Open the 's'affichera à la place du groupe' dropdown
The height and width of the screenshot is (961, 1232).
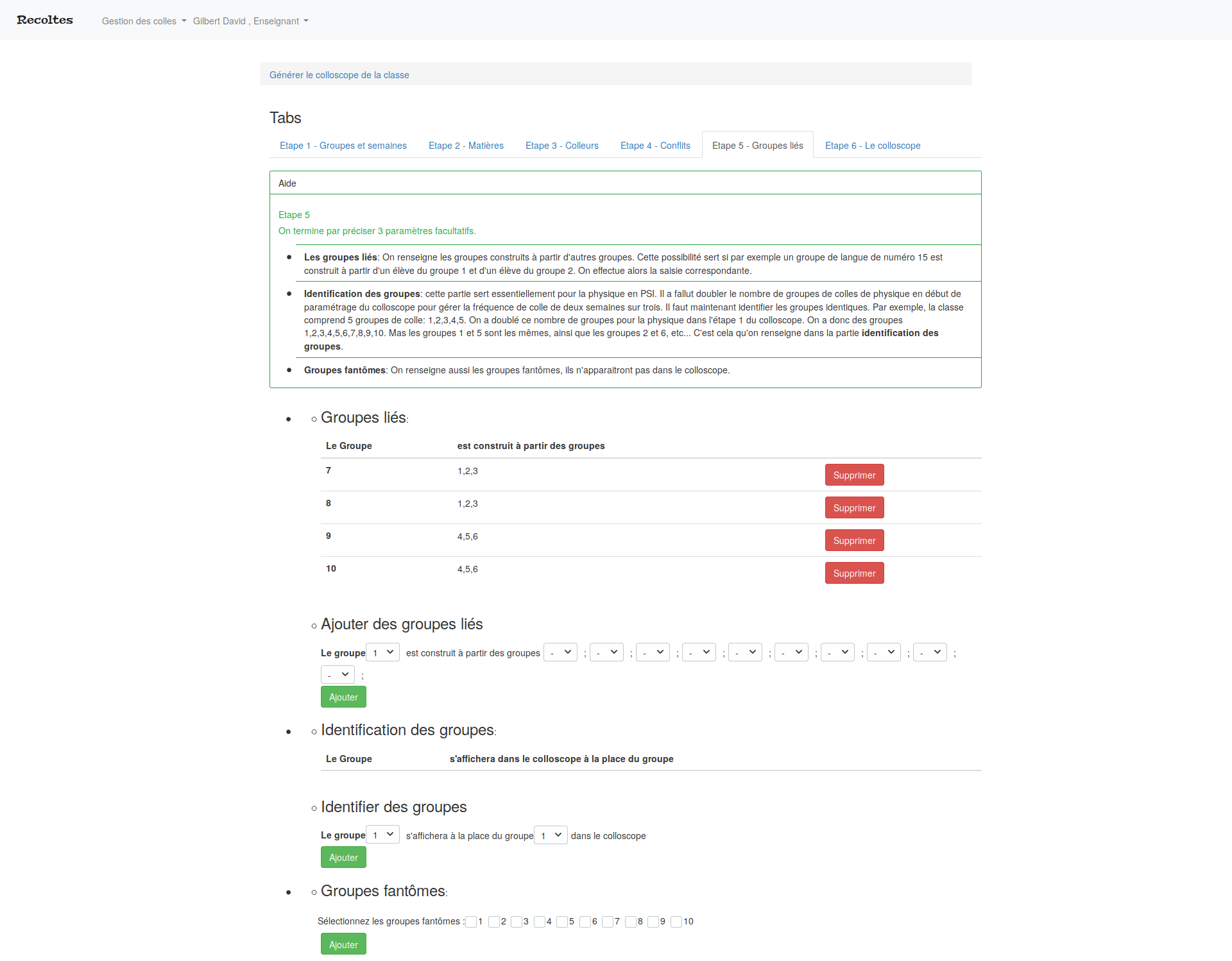tap(551, 835)
